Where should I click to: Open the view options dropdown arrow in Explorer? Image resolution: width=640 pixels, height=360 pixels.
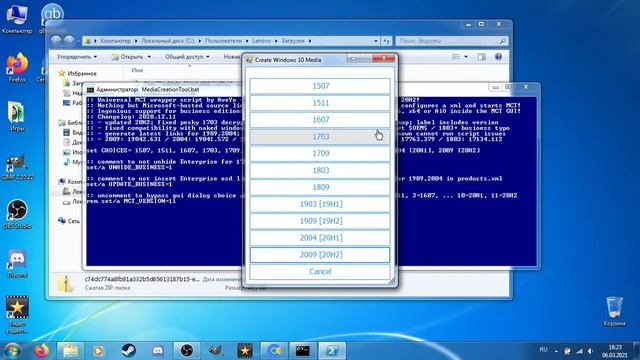(466, 57)
